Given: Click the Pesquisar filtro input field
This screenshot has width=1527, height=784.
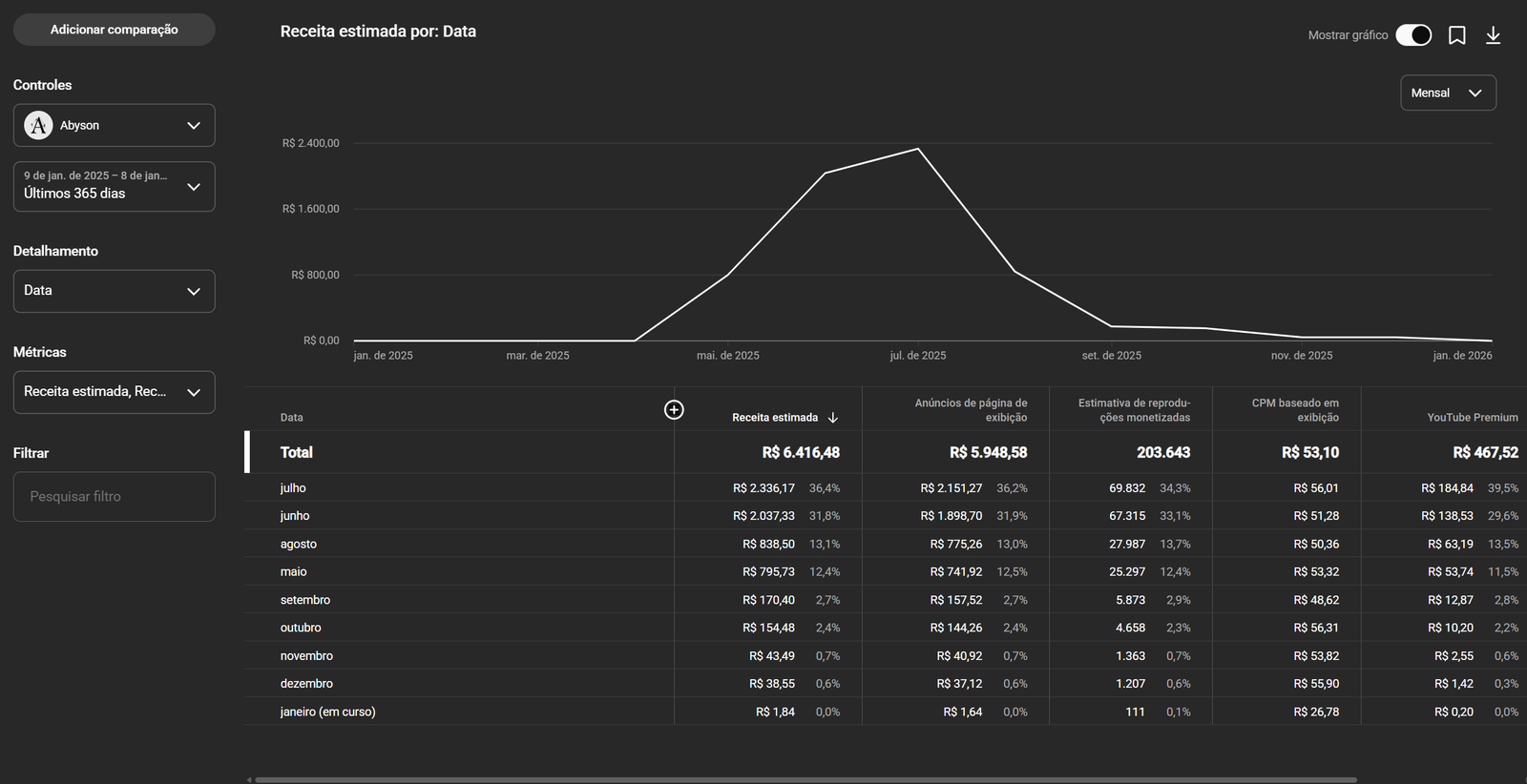Looking at the screenshot, I should (x=114, y=497).
